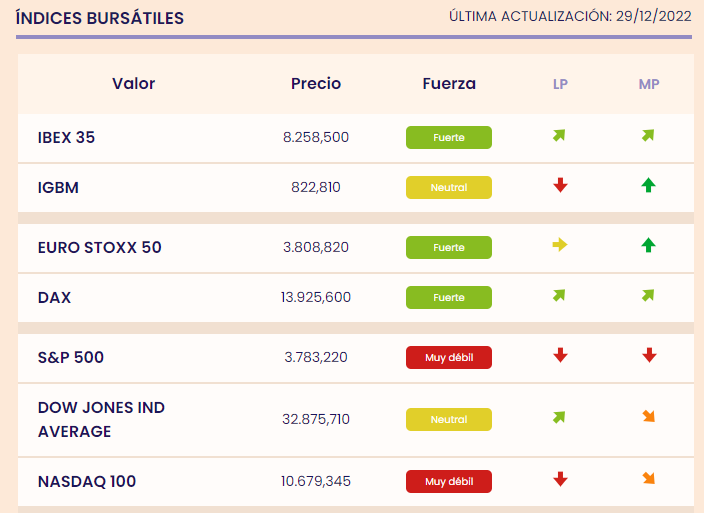
Task: Click the Muy débil badge for S&P 500
Action: [x=449, y=357]
